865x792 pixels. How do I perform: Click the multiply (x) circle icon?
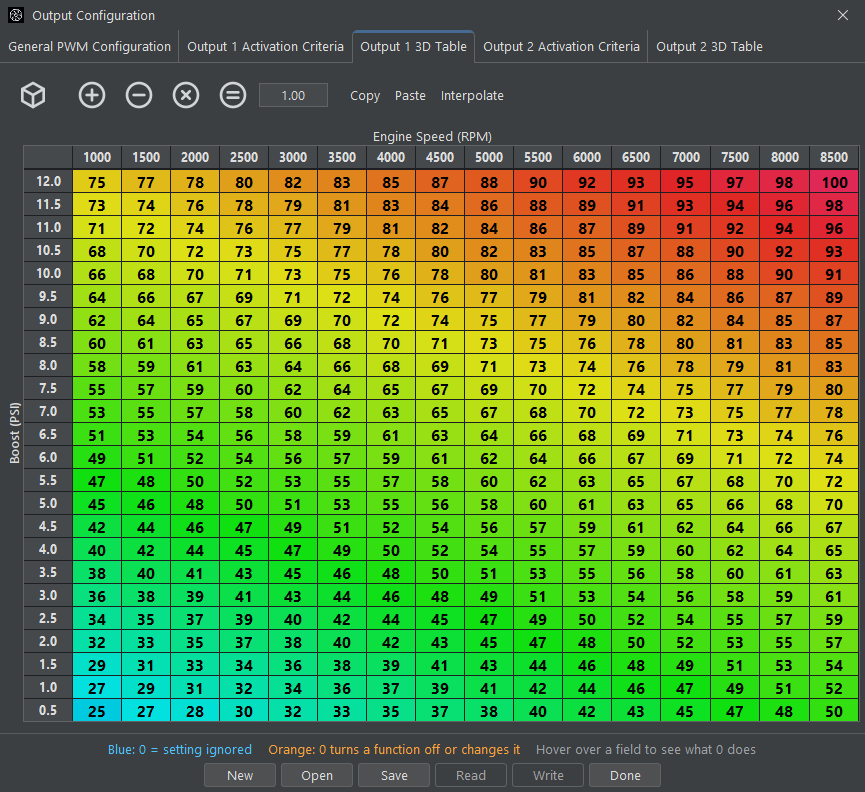(x=186, y=95)
